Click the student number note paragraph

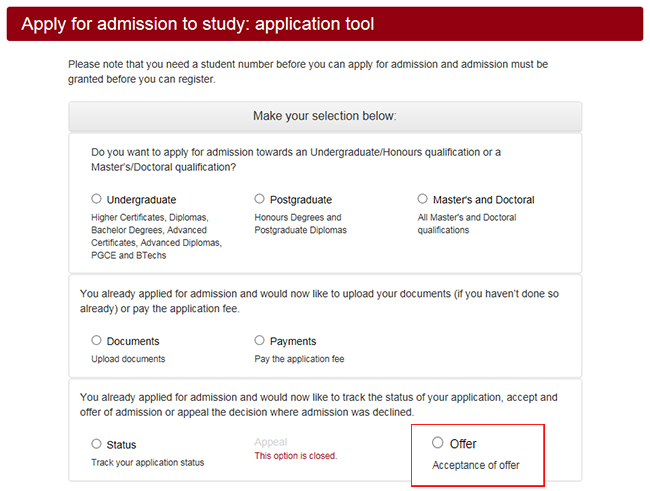[308, 72]
